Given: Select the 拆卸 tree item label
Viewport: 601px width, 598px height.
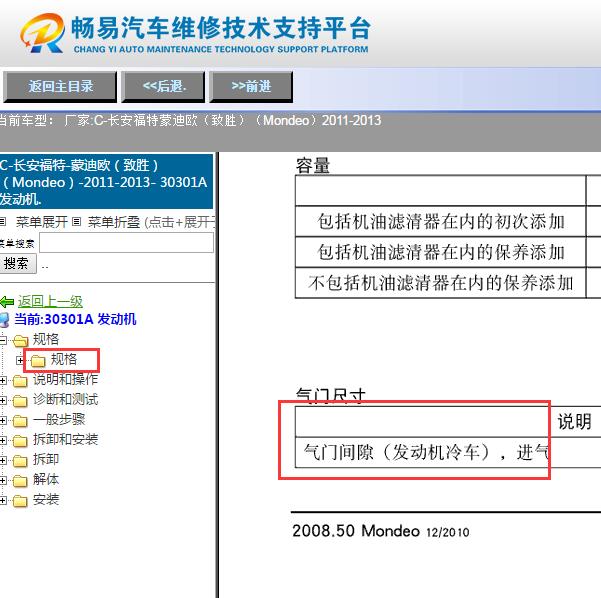Looking at the screenshot, I should pos(46,460).
